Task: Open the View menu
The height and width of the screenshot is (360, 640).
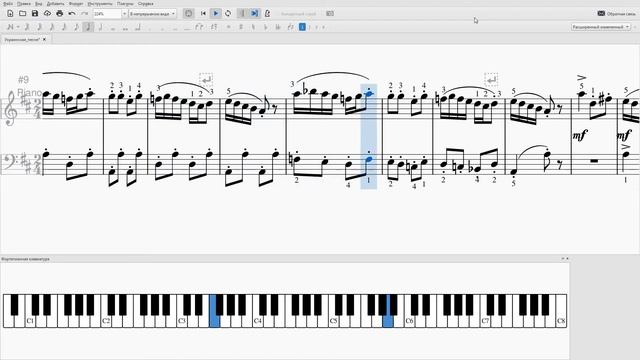Action: pyautogui.click(x=39, y=3)
